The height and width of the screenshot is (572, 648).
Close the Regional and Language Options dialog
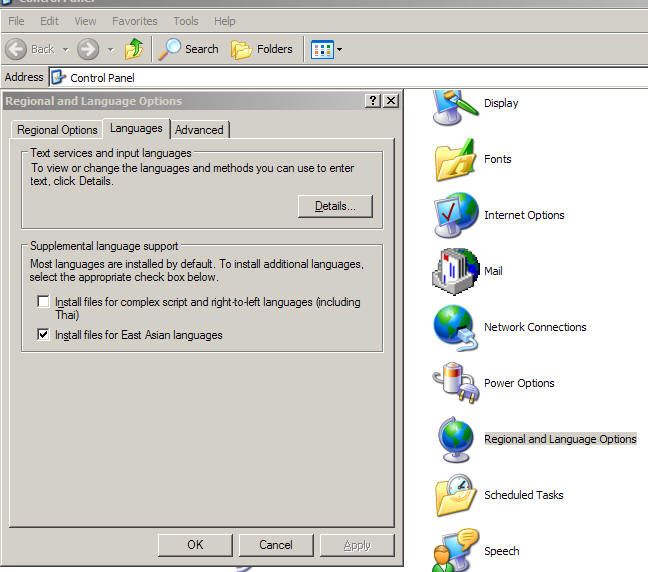[x=391, y=100]
